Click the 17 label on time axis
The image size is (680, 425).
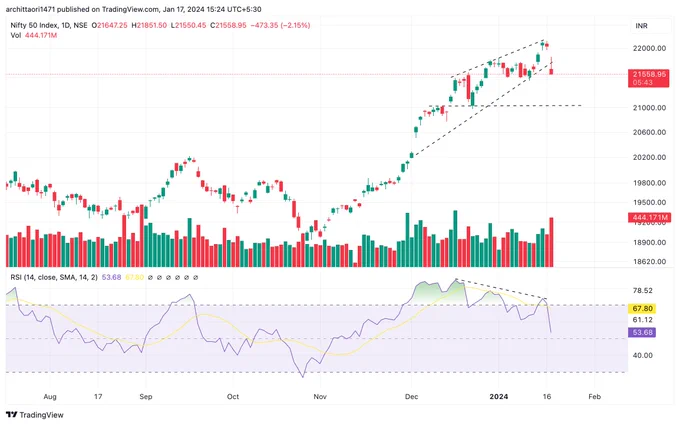(98, 396)
